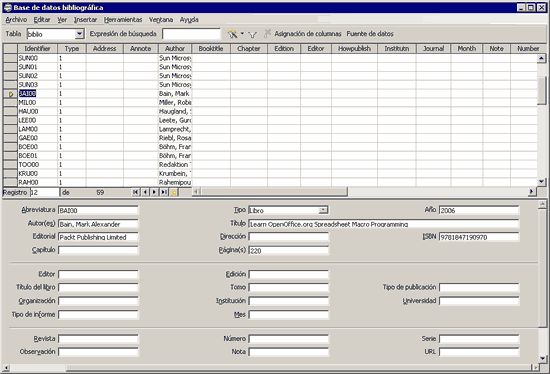Go to the previous record
Image resolution: width=550 pixels, height=374 pixels.
(145, 192)
